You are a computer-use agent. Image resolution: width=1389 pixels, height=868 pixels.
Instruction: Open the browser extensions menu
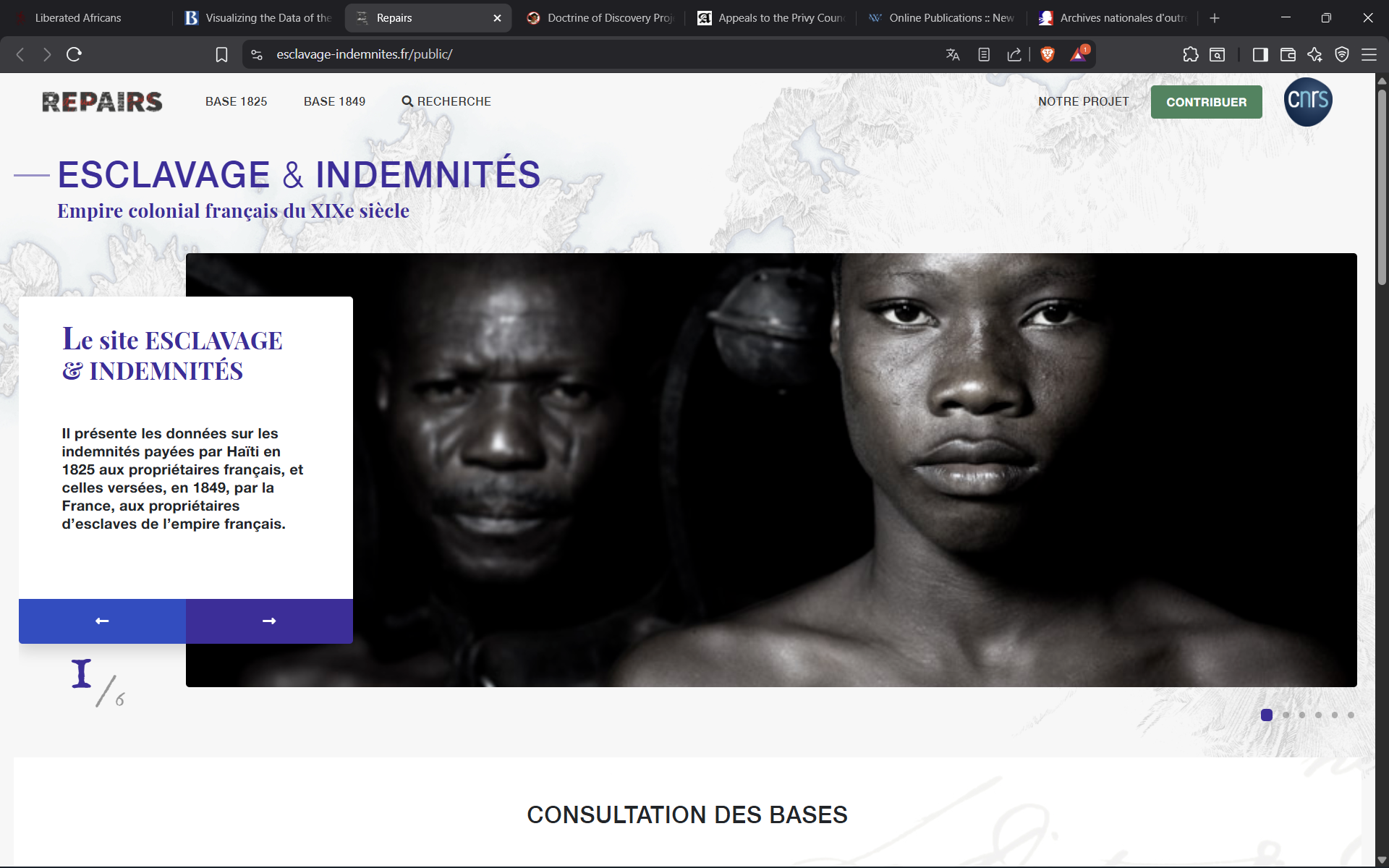(1191, 54)
